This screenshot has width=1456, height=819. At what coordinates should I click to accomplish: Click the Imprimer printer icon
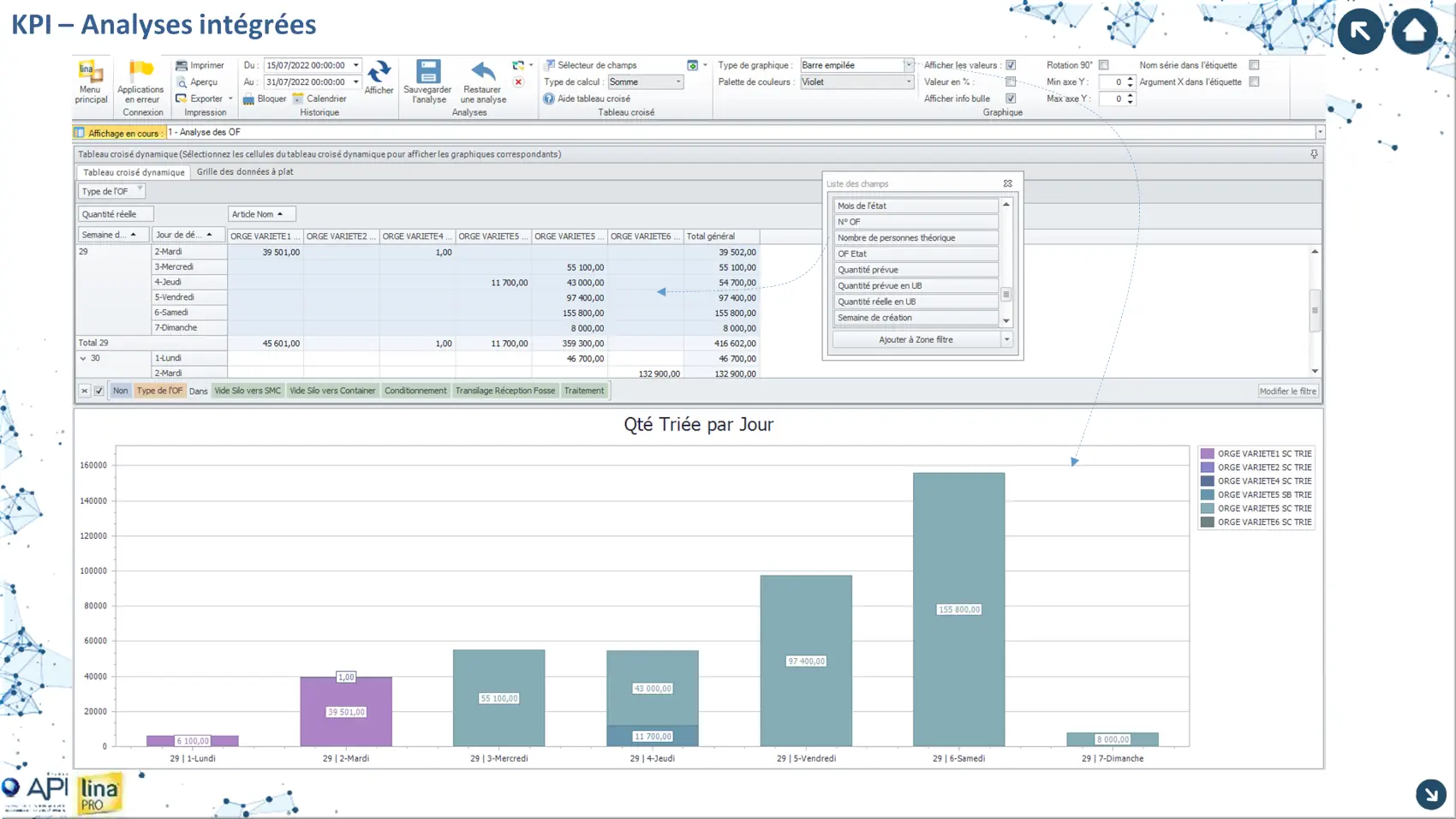pos(182,65)
